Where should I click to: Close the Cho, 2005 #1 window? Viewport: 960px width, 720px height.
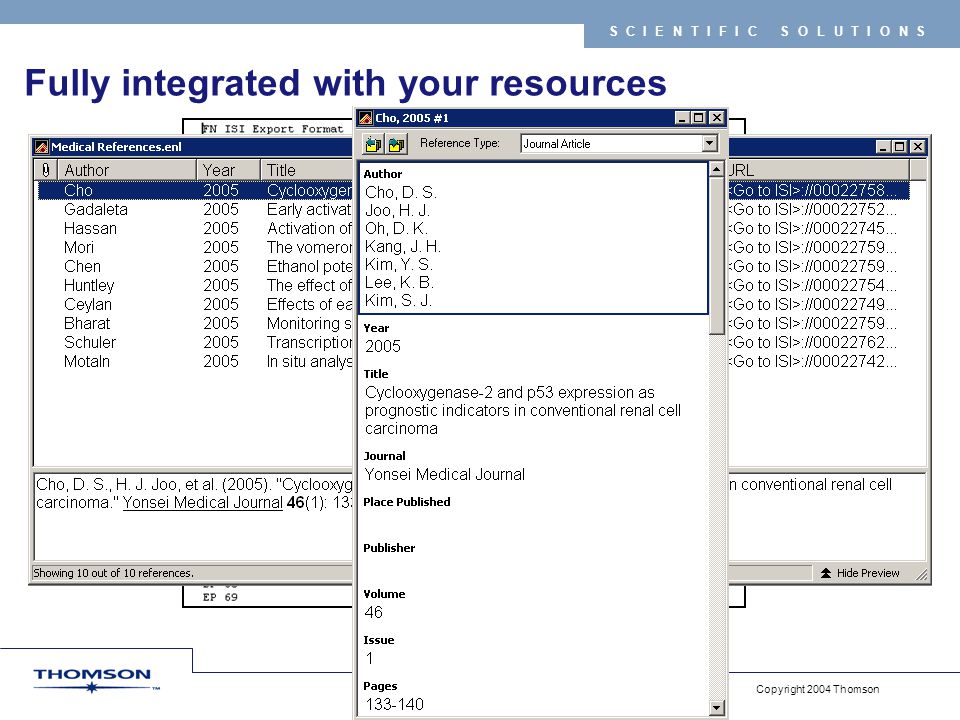716,118
